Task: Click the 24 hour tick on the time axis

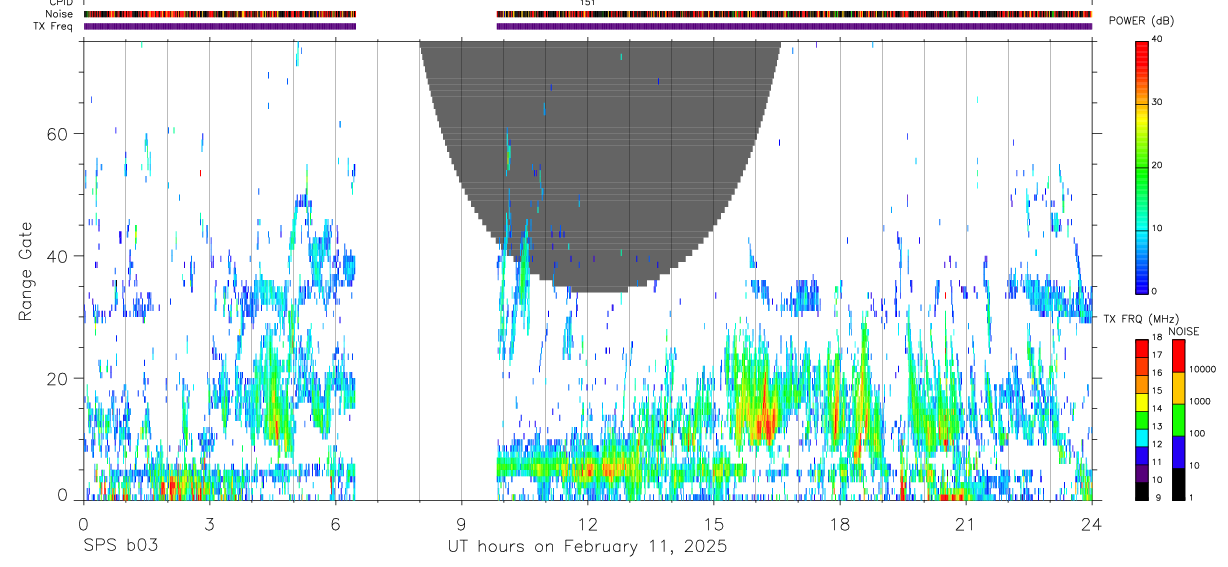Action: [x=1091, y=524]
